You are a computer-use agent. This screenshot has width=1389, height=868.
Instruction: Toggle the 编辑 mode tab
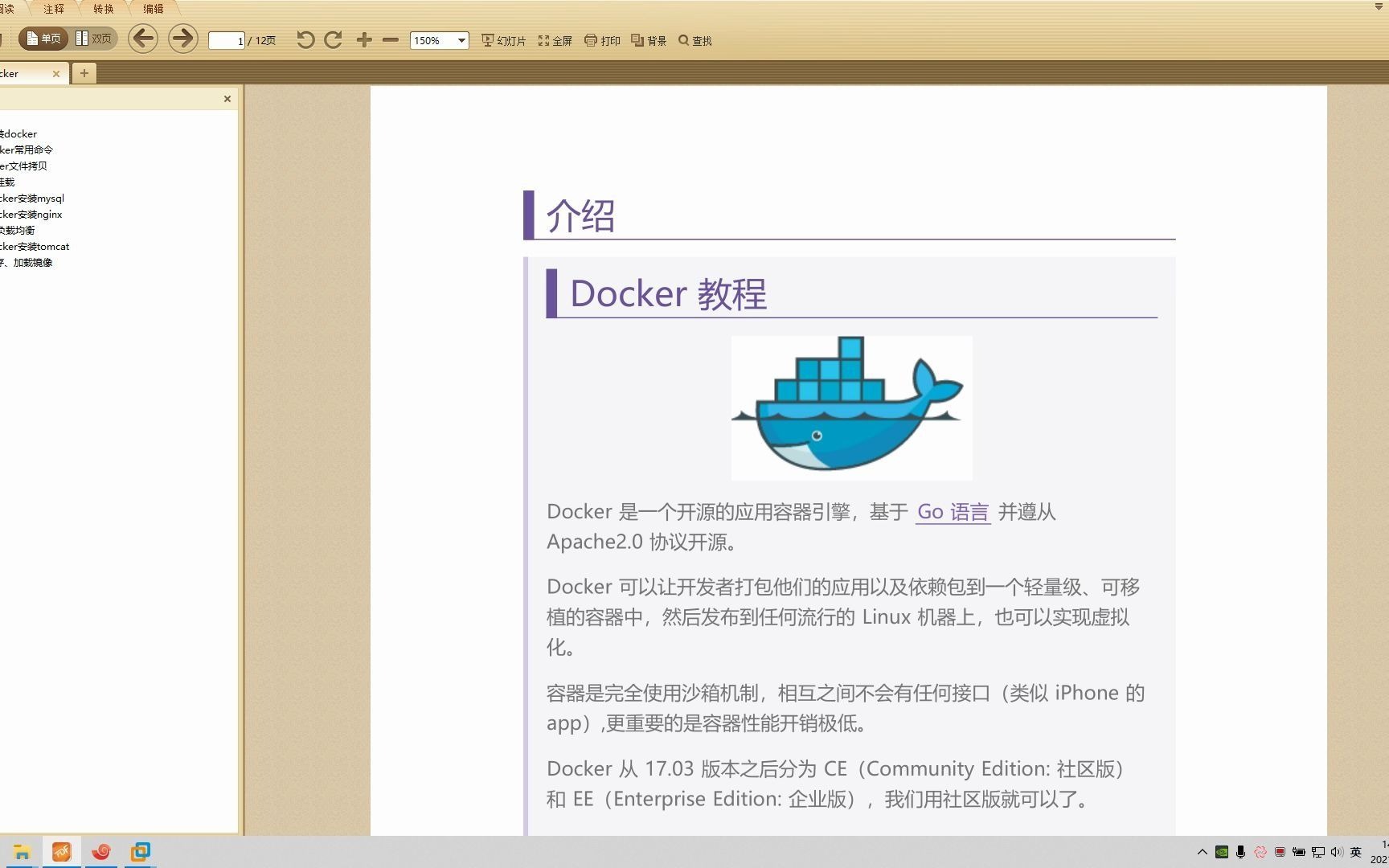pos(153,9)
